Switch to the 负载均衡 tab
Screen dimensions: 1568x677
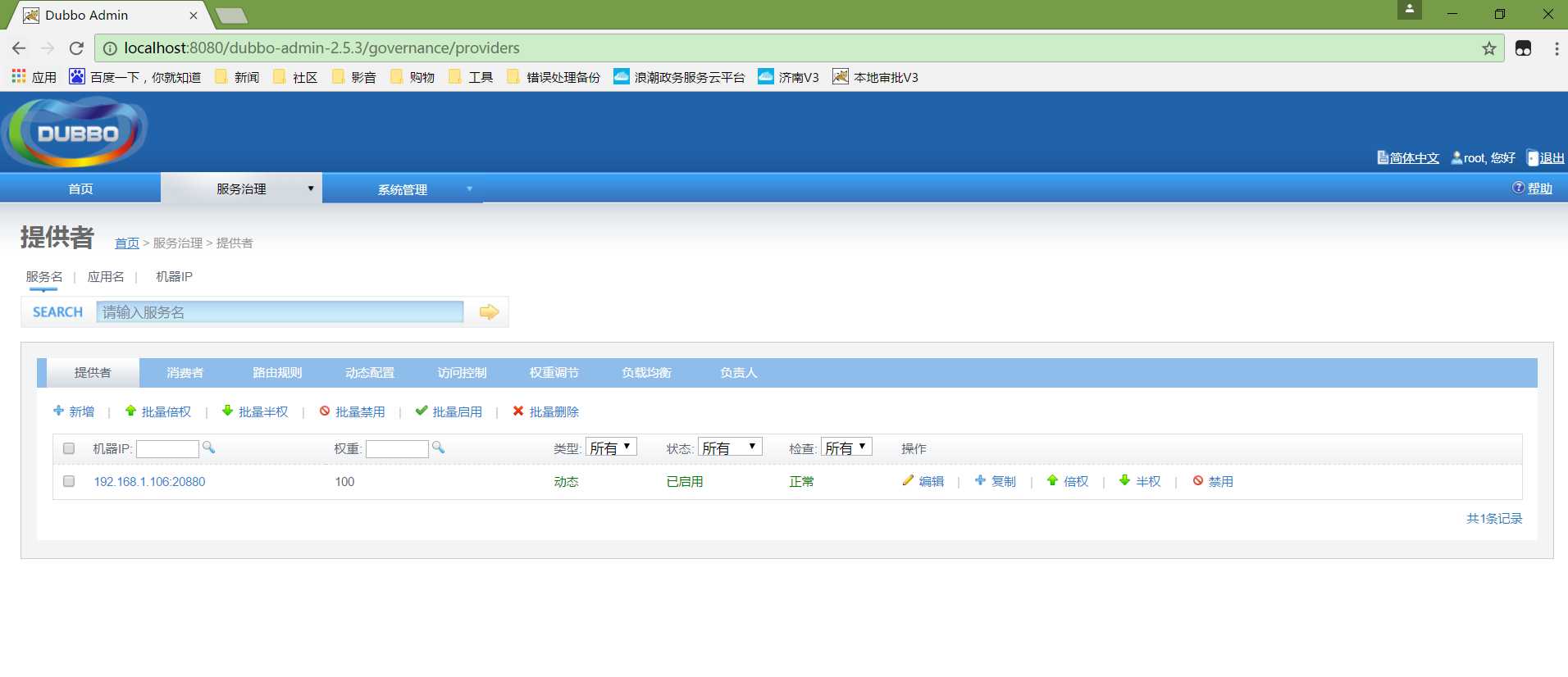tap(646, 373)
